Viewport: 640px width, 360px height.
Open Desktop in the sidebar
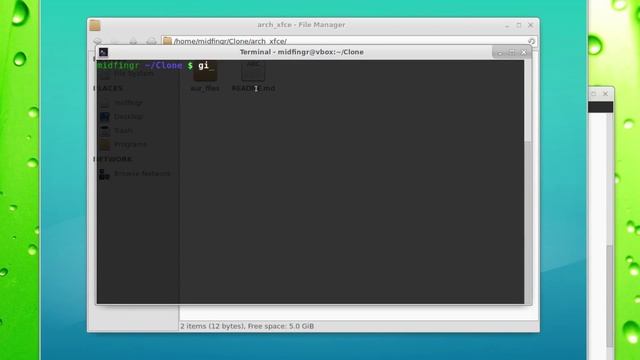[122, 117]
